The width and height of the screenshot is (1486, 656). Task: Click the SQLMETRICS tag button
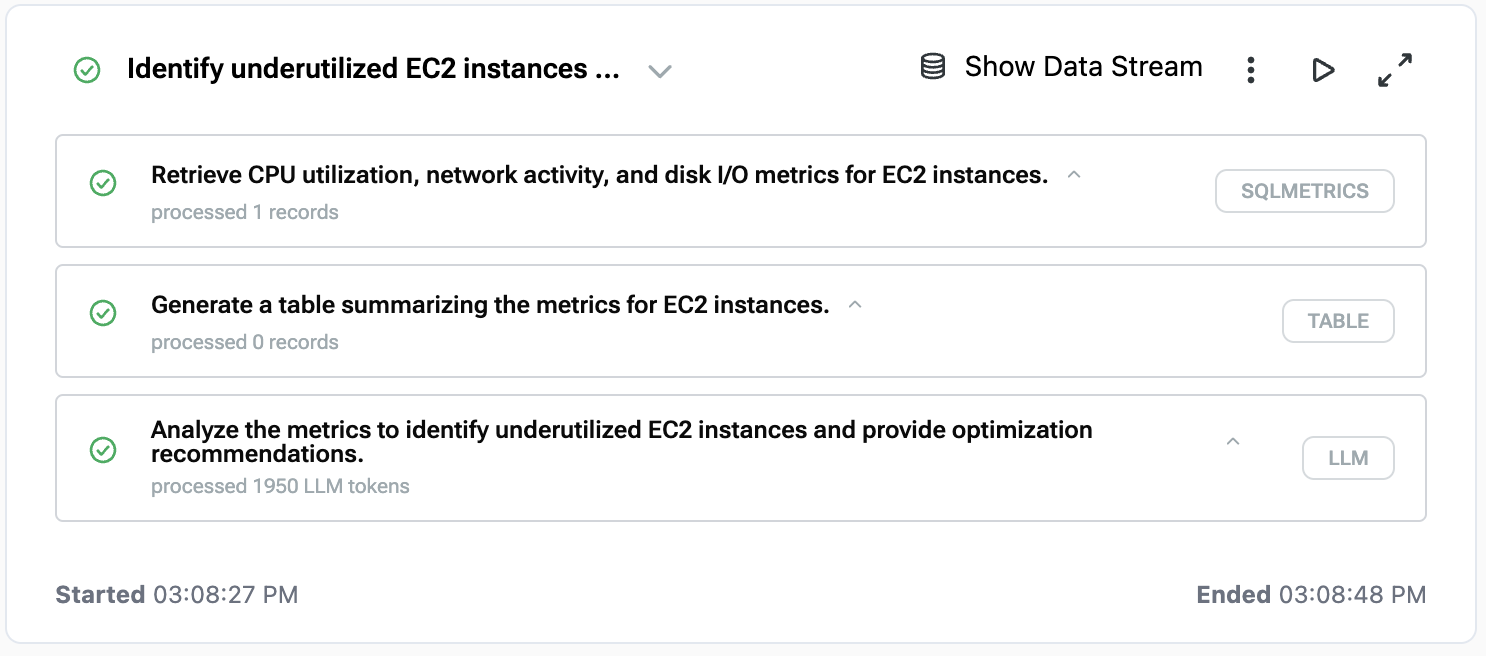(1304, 191)
